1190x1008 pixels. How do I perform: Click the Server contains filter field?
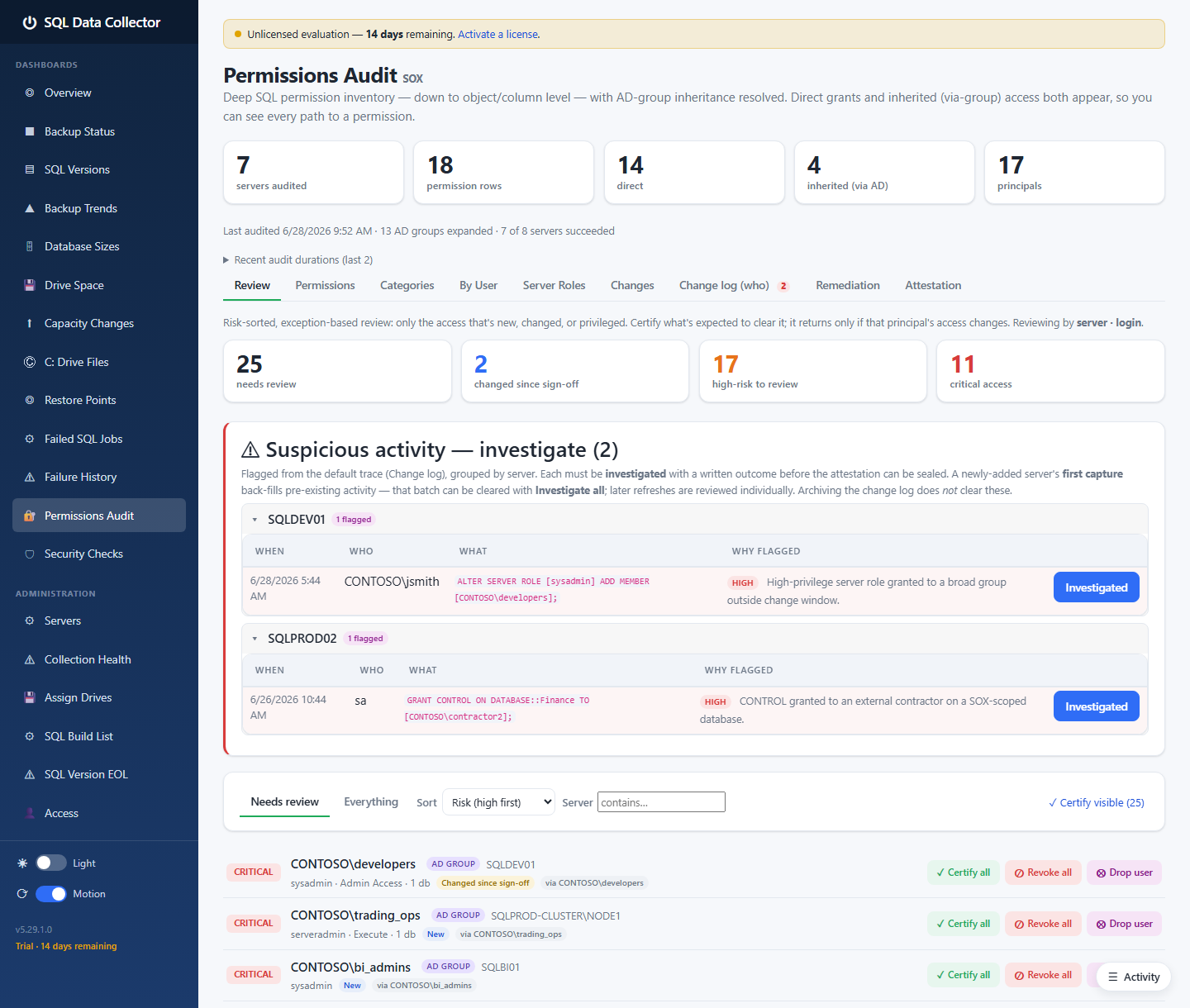coord(661,802)
